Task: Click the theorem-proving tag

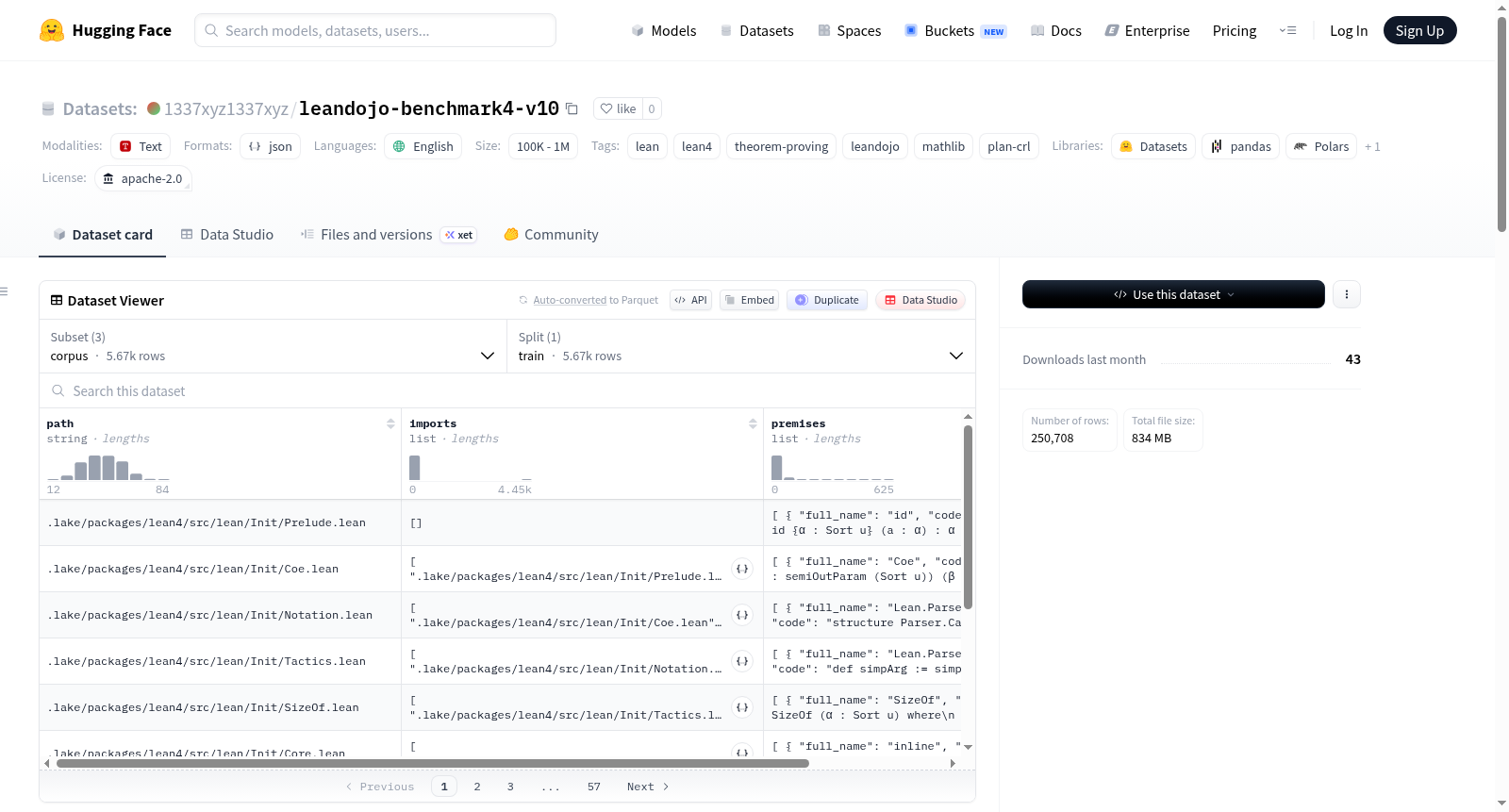Action: click(x=781, y=146)
